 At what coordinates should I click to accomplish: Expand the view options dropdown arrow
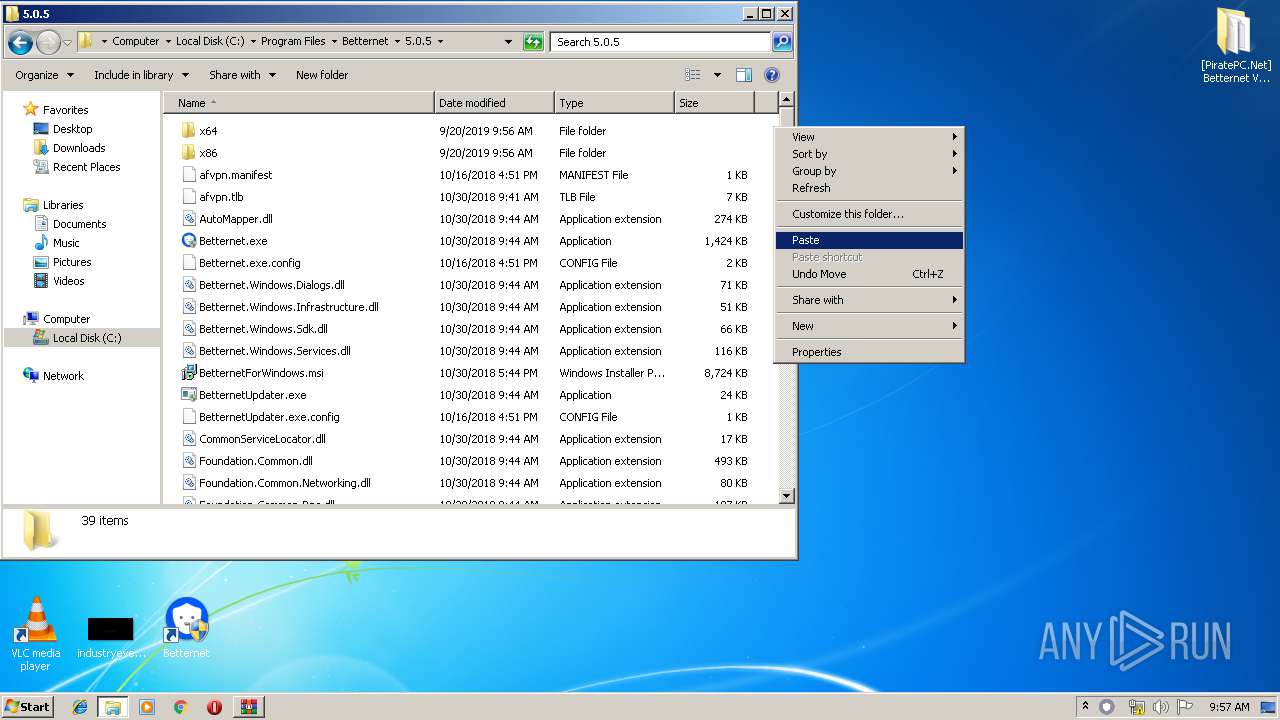[717, 75]
